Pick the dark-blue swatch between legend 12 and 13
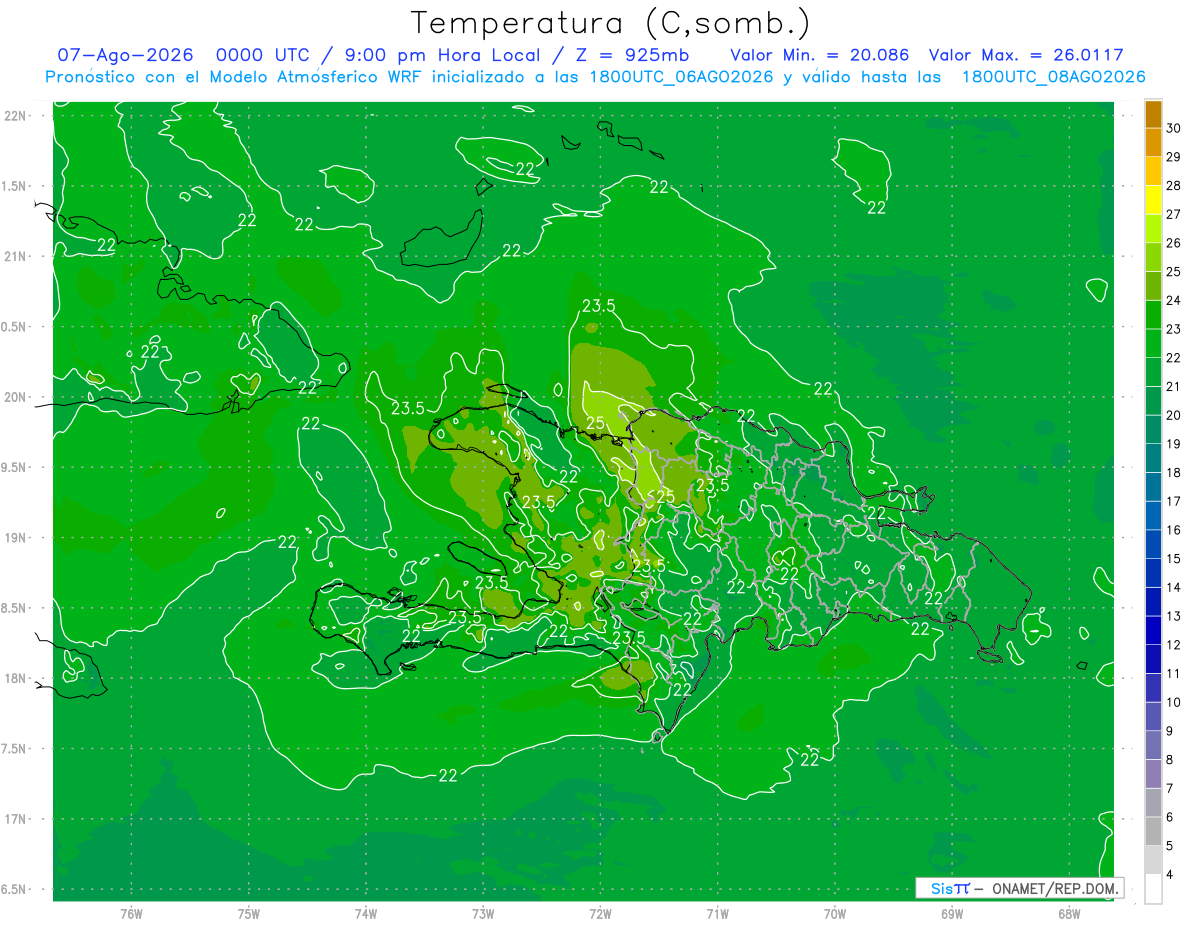This screenshot has width=1200, height=927. pos(1153,630)
